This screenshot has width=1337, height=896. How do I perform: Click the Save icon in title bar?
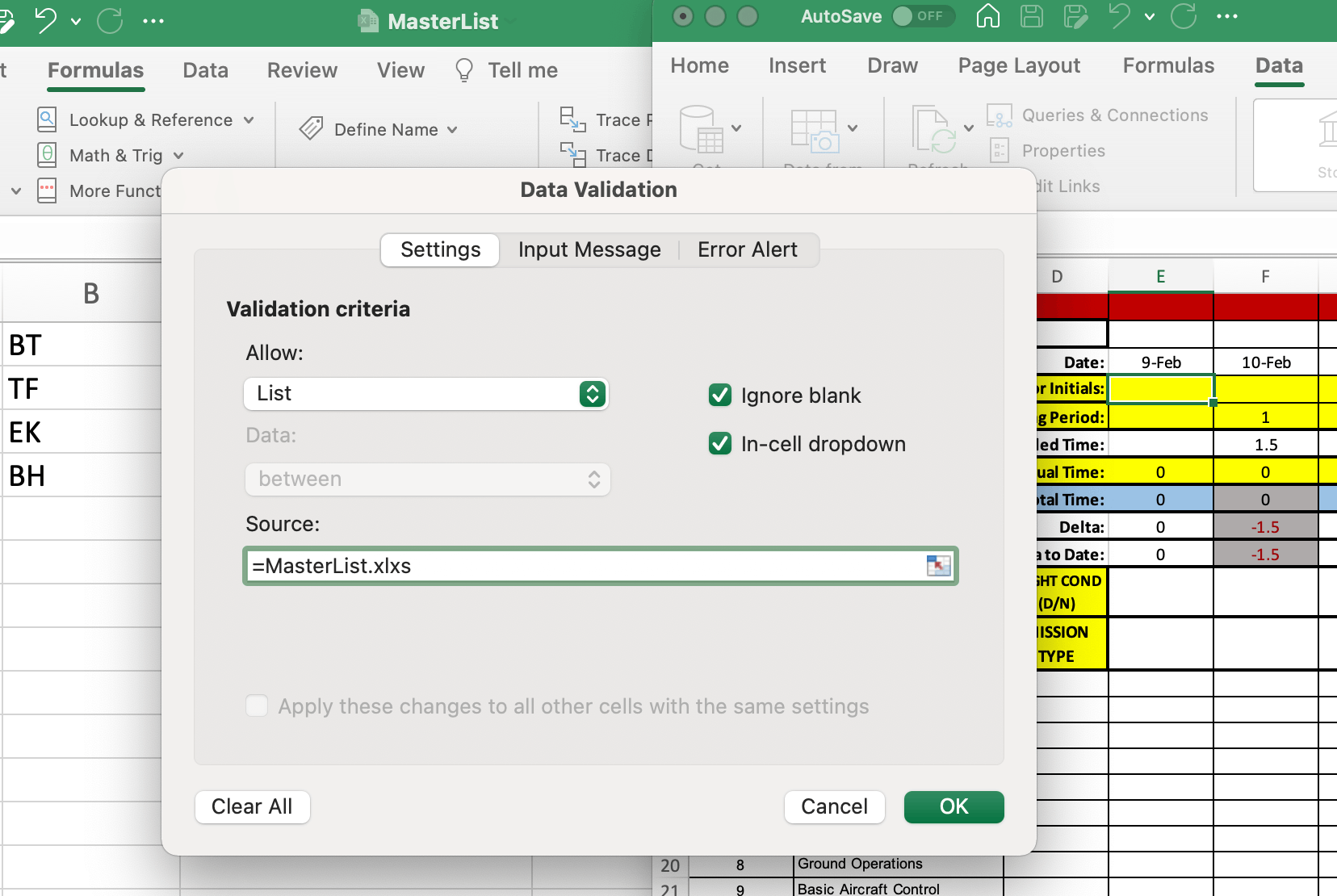point(1031,16)
